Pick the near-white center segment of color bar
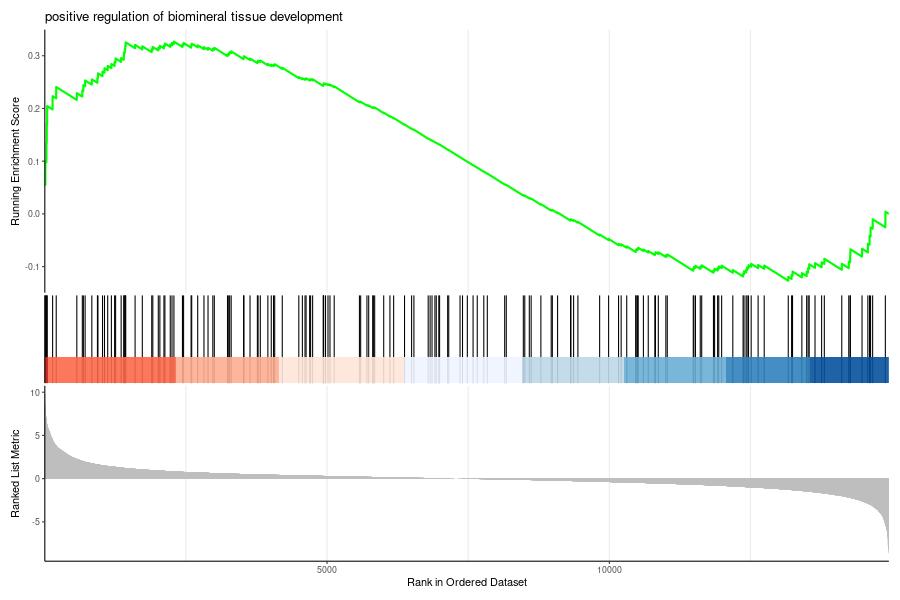Image resolution: width=900 pixels, height=600 pixels. pyautogui.click(x=463, y=370)
